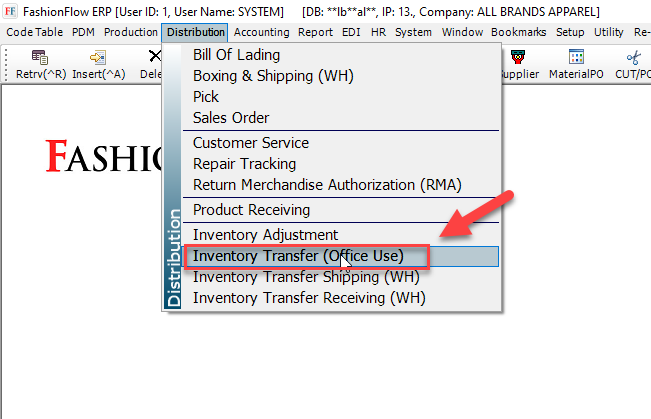
Task: Click the CUT/PO scissors icon
Action: pyautogui.click(x=632, y=58)
